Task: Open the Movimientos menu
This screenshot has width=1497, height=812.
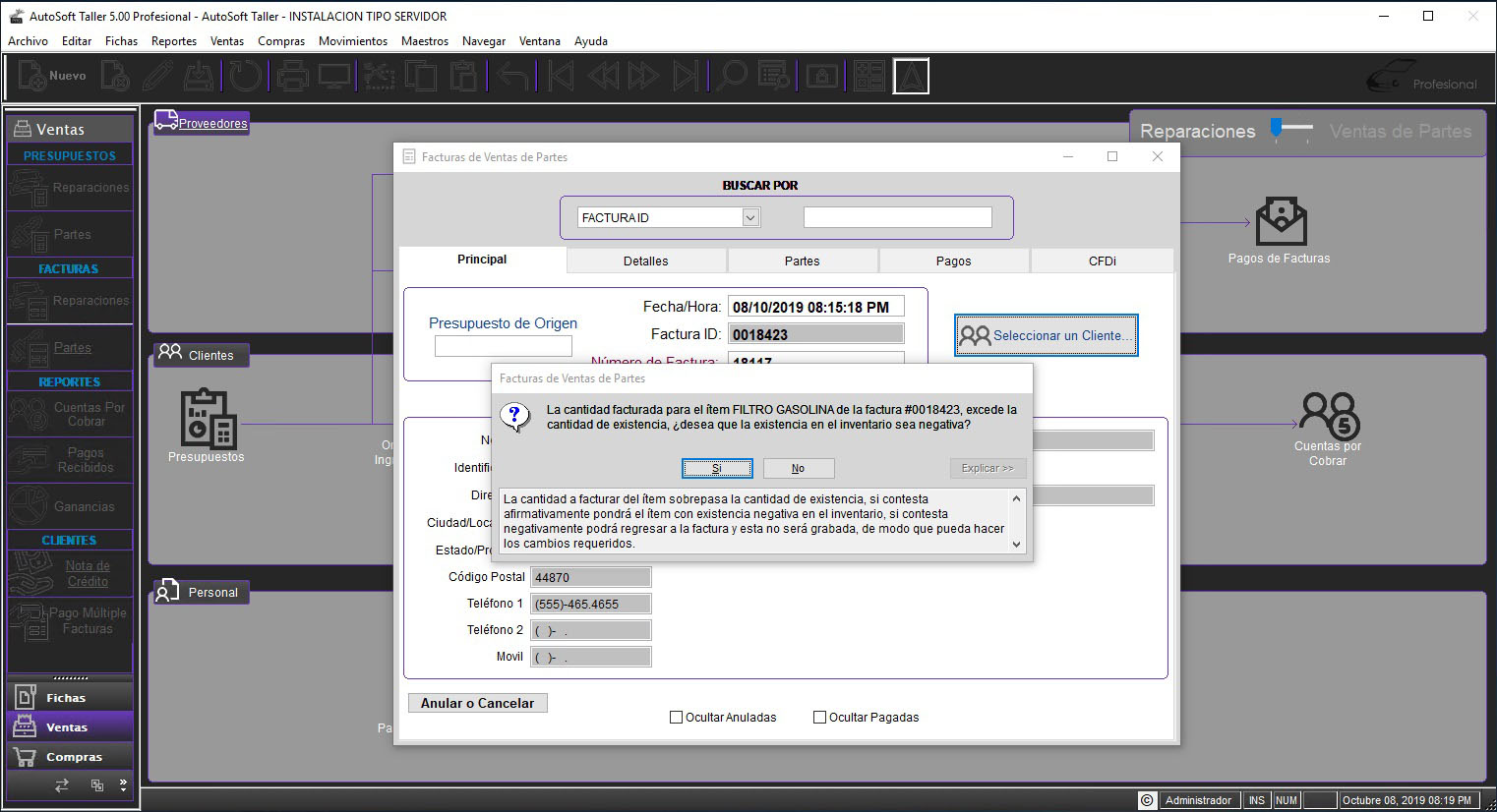Action: pos(353,41)
